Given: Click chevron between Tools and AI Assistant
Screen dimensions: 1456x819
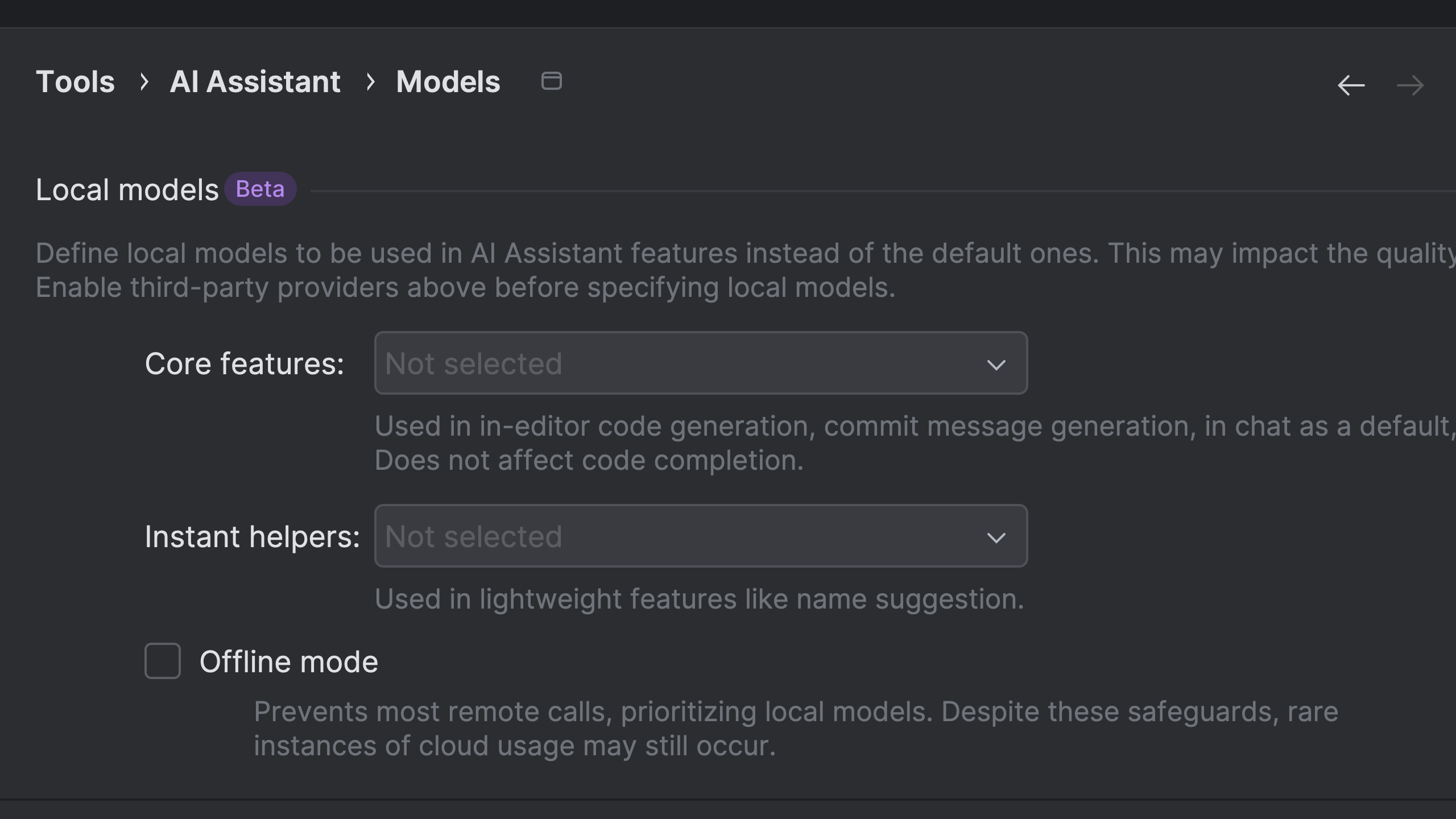Looking at the screenshot, I should coord(144,82).
